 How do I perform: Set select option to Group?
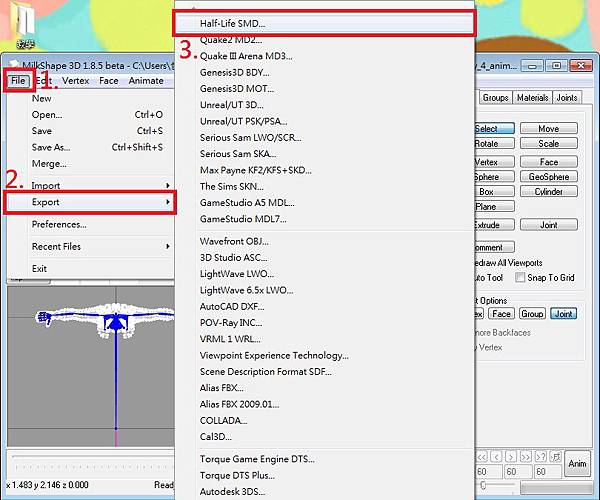pos(532,314)
